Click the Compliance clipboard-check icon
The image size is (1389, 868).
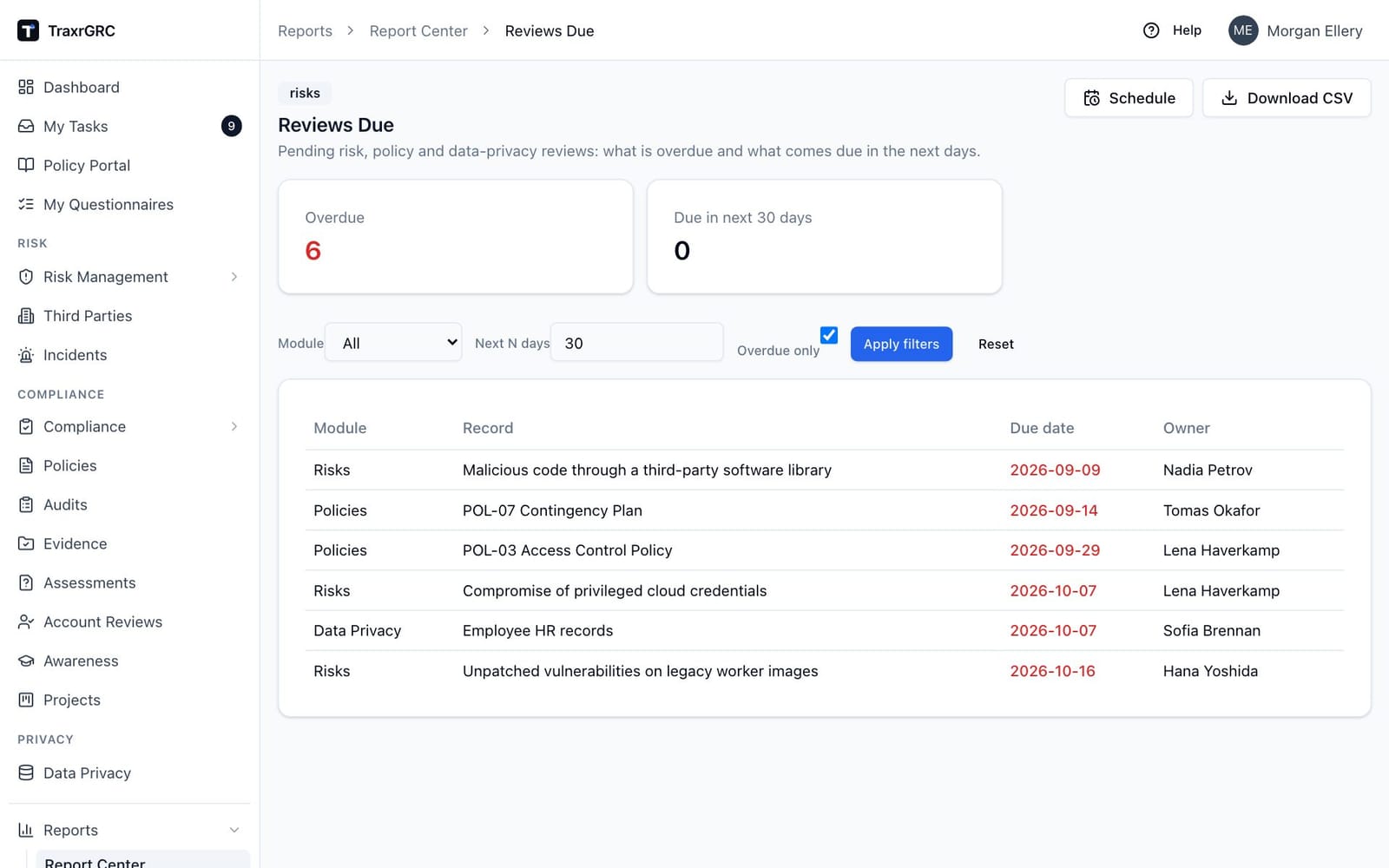26,426
